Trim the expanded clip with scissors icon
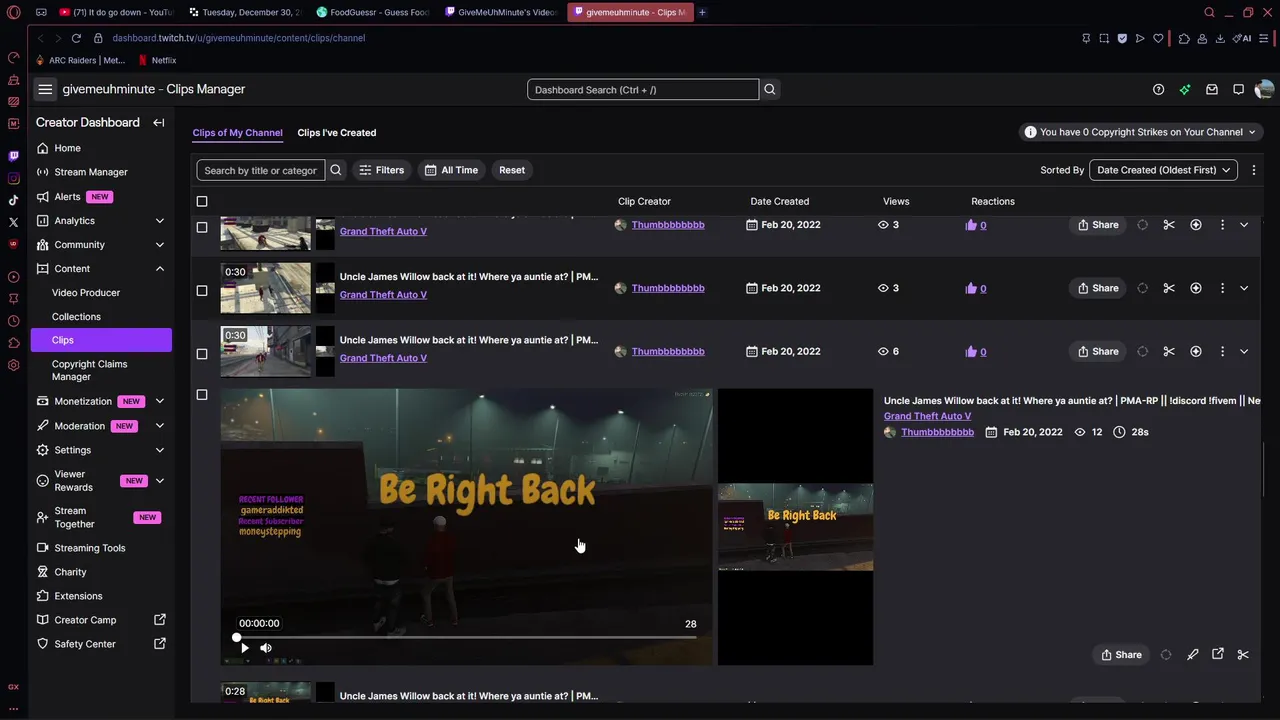The height and width of the screenshot is (720, 1280). [x=1243, y=655]
